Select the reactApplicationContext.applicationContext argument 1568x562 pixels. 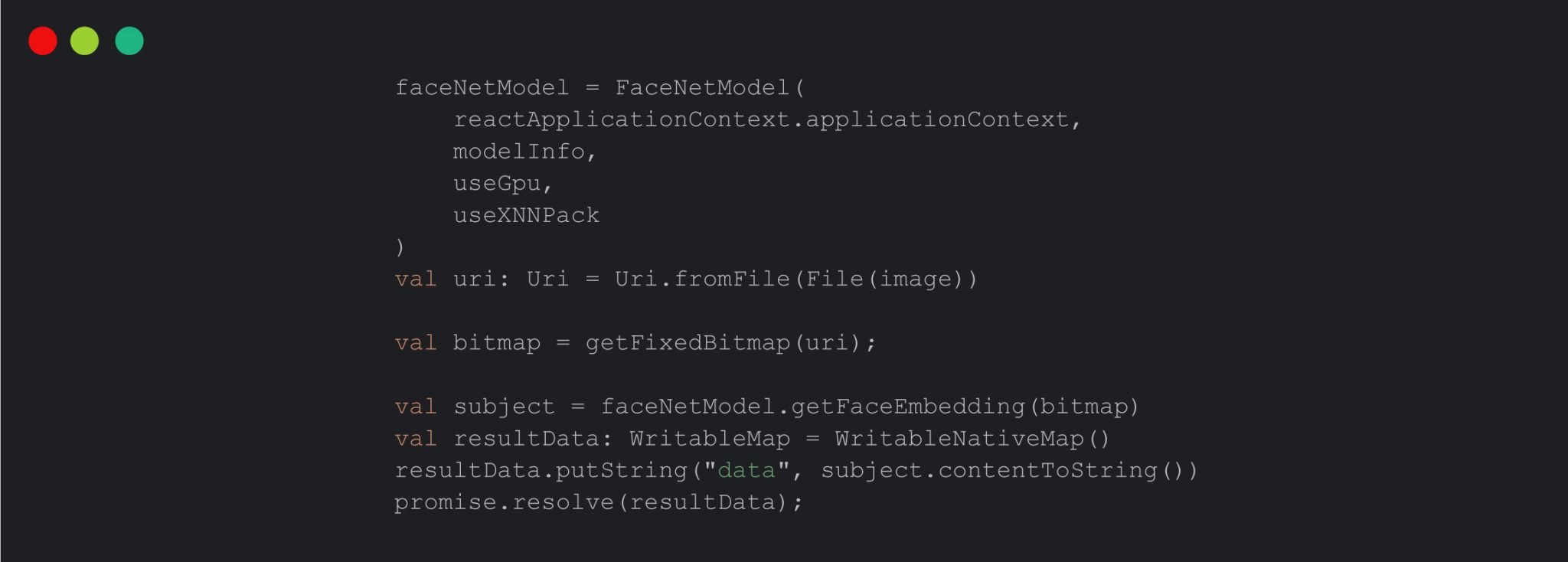click(766, 120)
